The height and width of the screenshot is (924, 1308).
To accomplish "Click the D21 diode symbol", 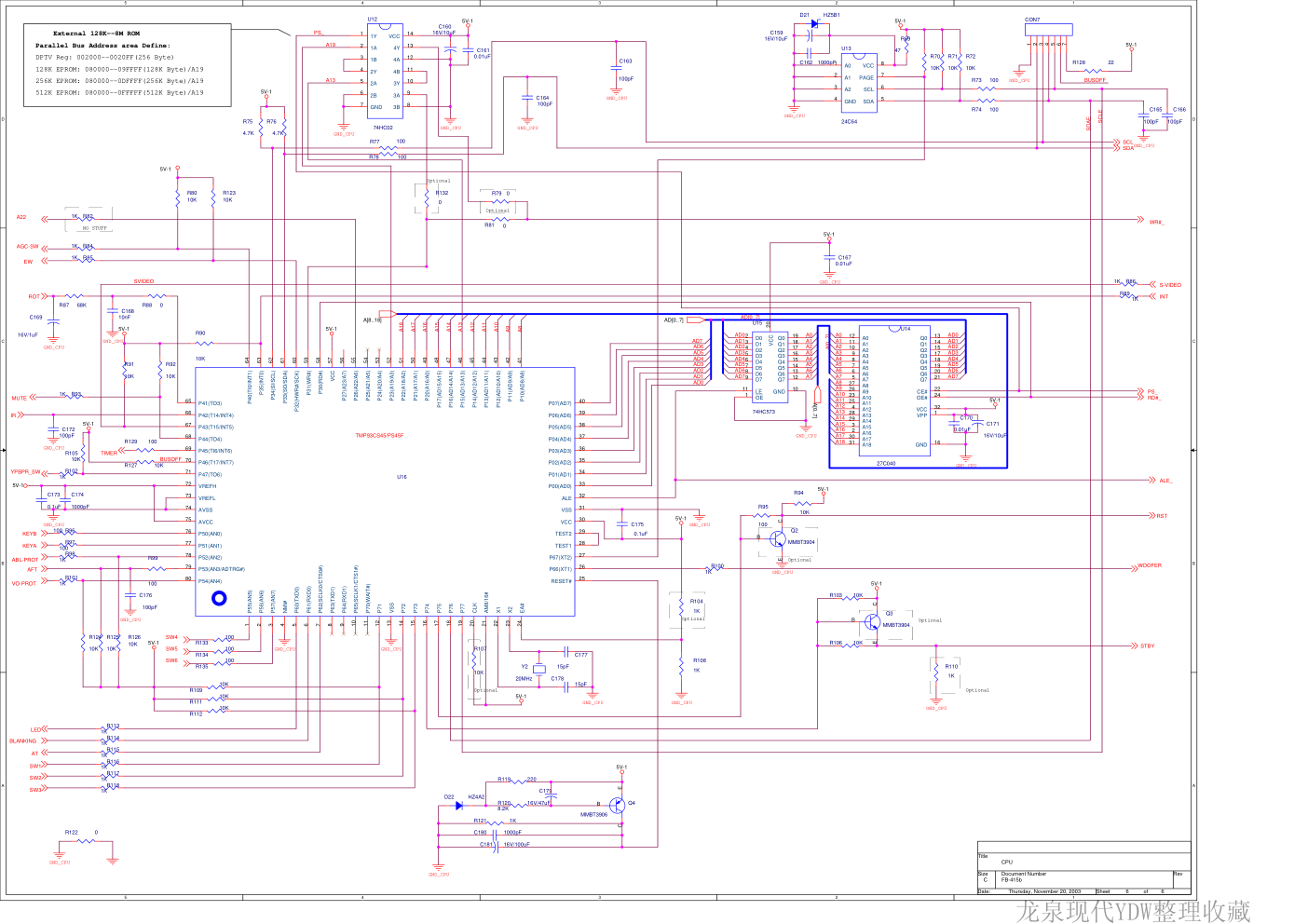I will [813, 24].
